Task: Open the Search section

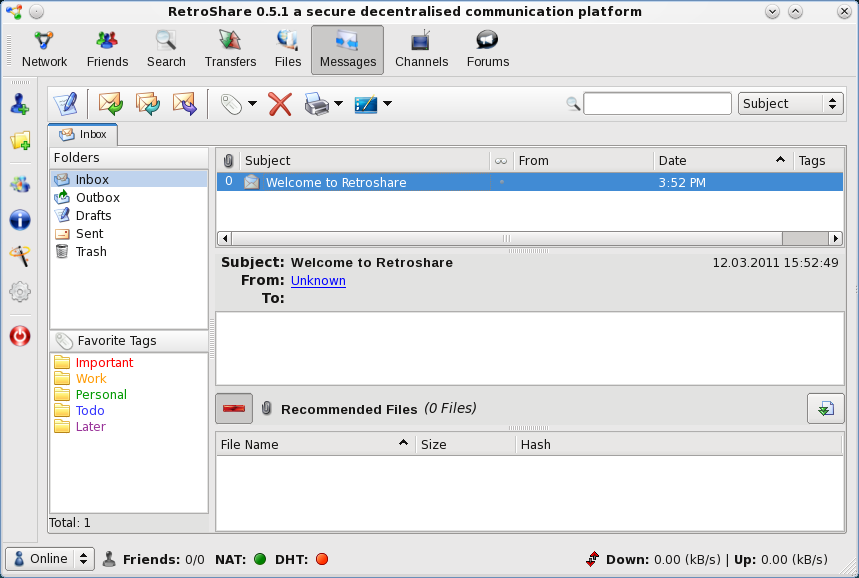Action: coord(166,50)
